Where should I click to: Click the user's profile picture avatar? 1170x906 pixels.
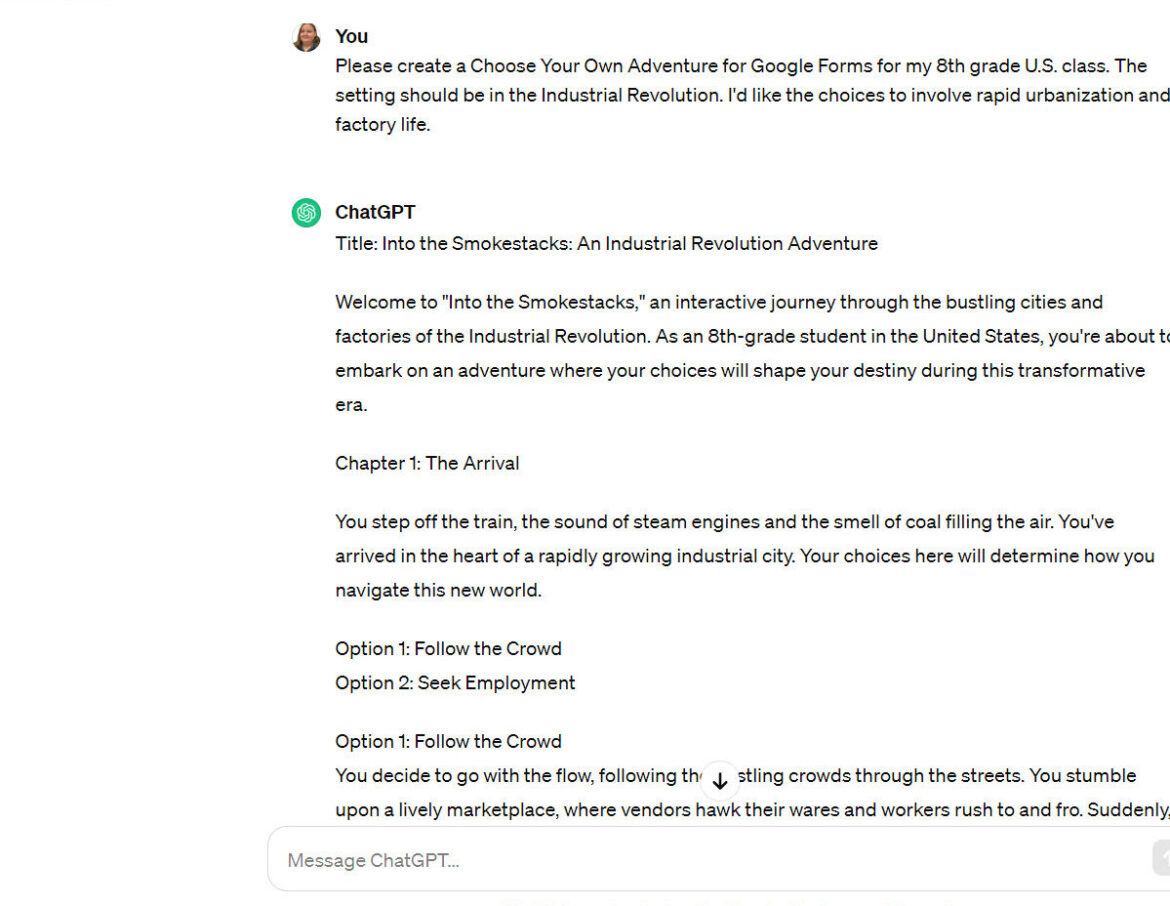tap(305, 35)
